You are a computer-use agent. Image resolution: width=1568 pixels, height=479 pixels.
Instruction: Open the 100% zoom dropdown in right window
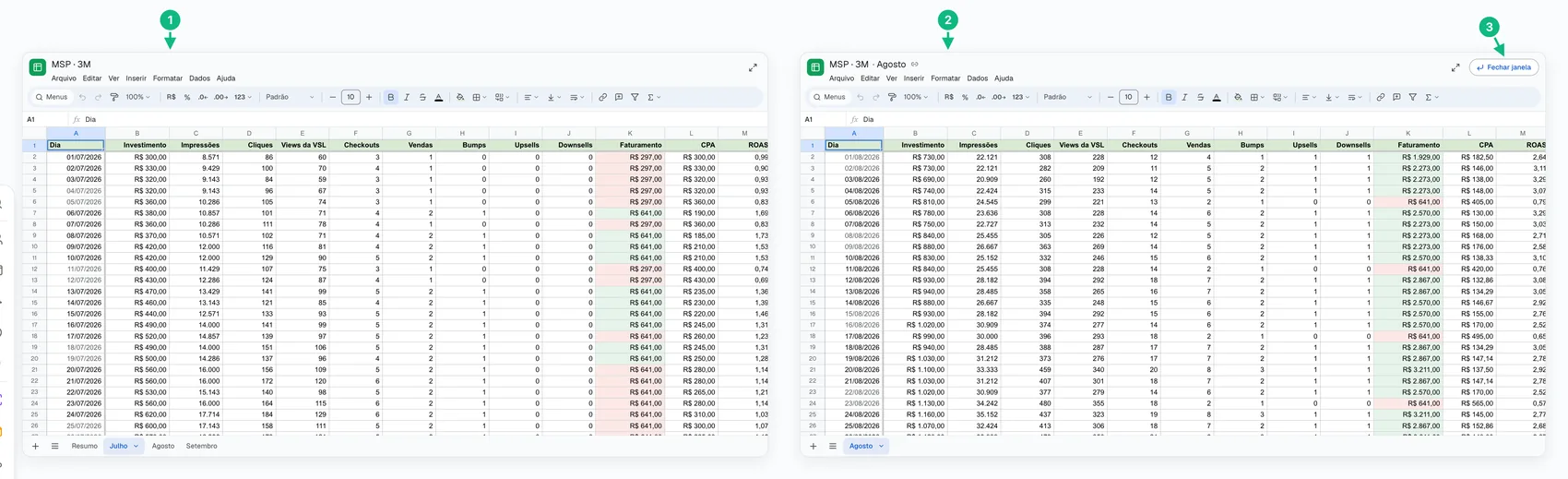916,97
